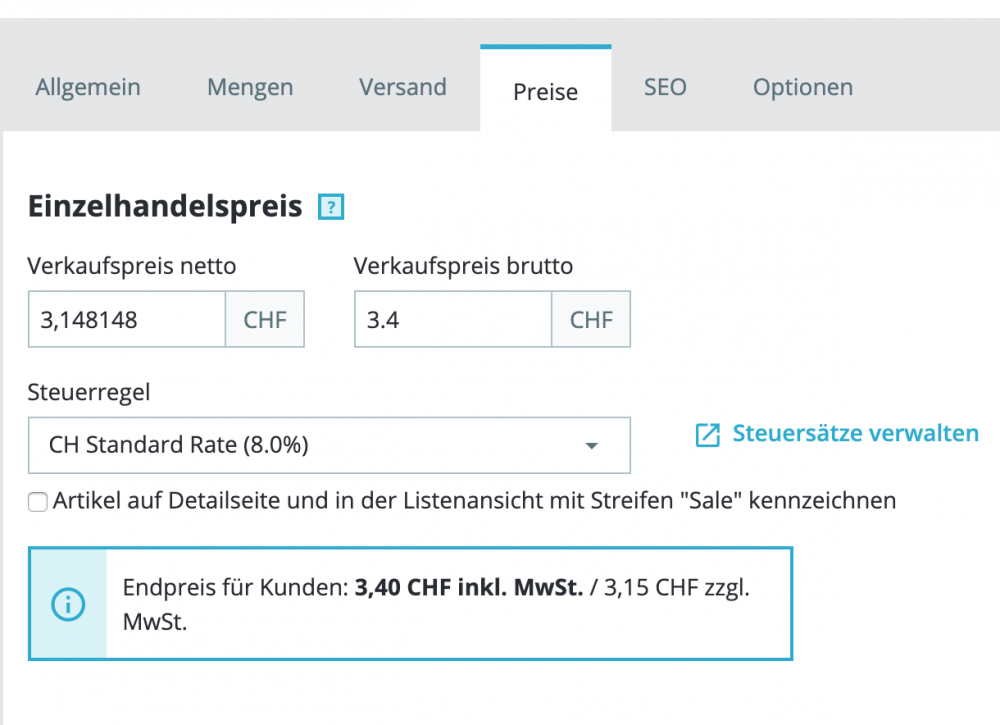The image size is (1000, 725).
Task: Open the Mengen tab
Action: coord(250,88)
